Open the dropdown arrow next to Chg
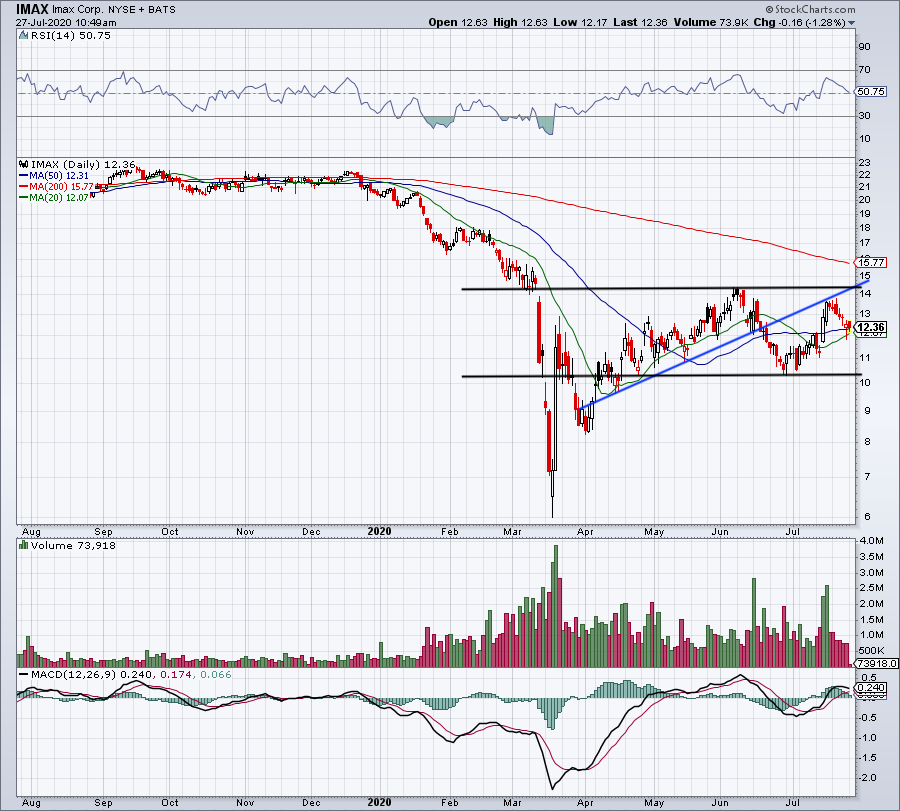This screenshot has height=811, width=900. [x=851, y=23]
